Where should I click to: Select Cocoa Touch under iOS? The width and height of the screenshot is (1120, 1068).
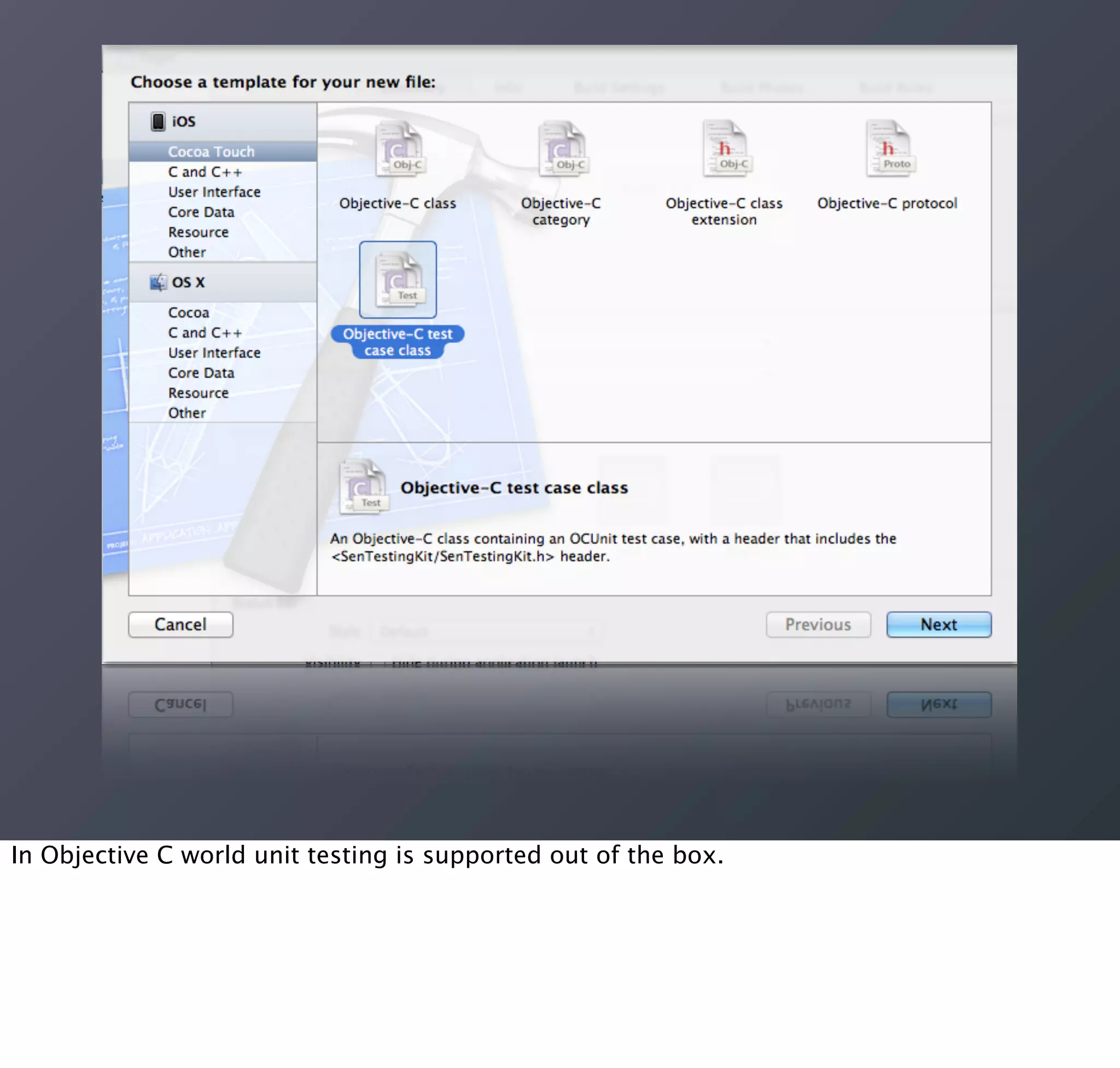coord(211,152)
